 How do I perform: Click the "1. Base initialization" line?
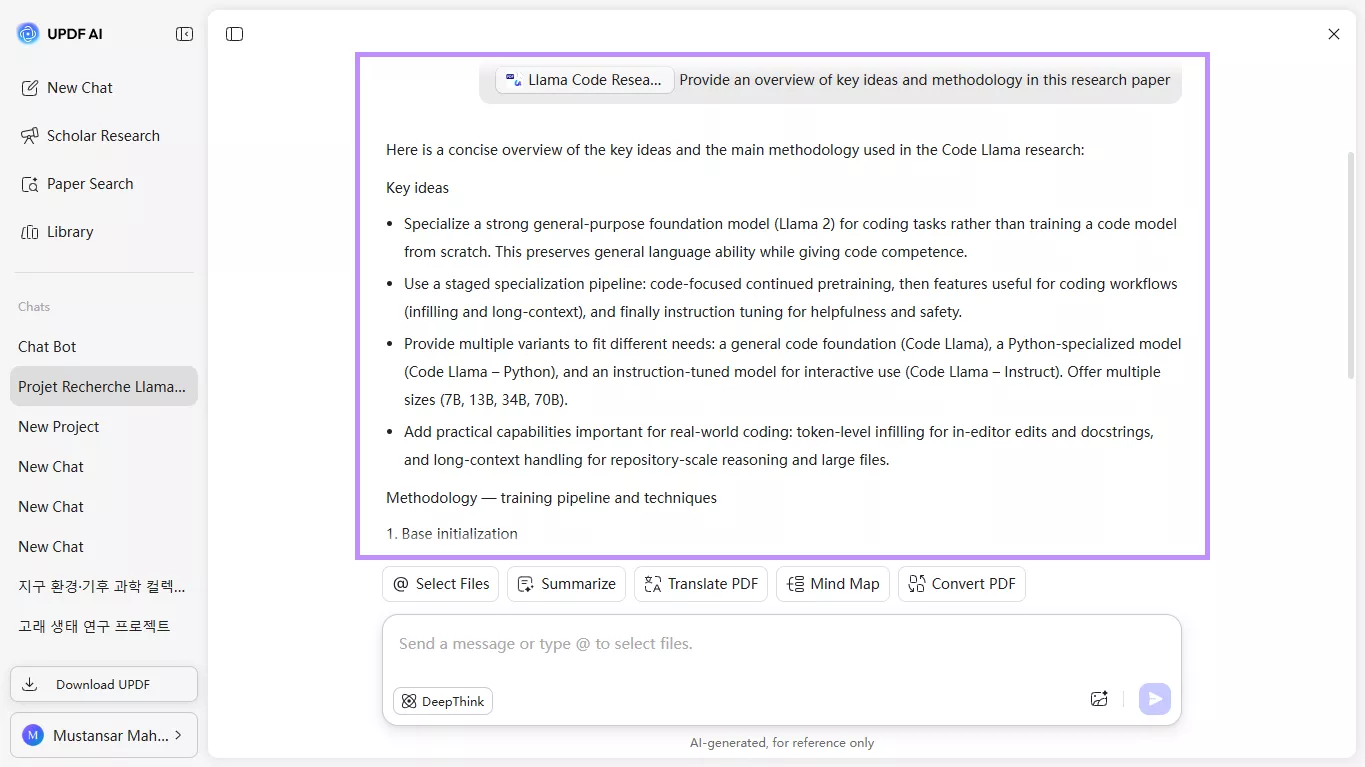(452, 534)
